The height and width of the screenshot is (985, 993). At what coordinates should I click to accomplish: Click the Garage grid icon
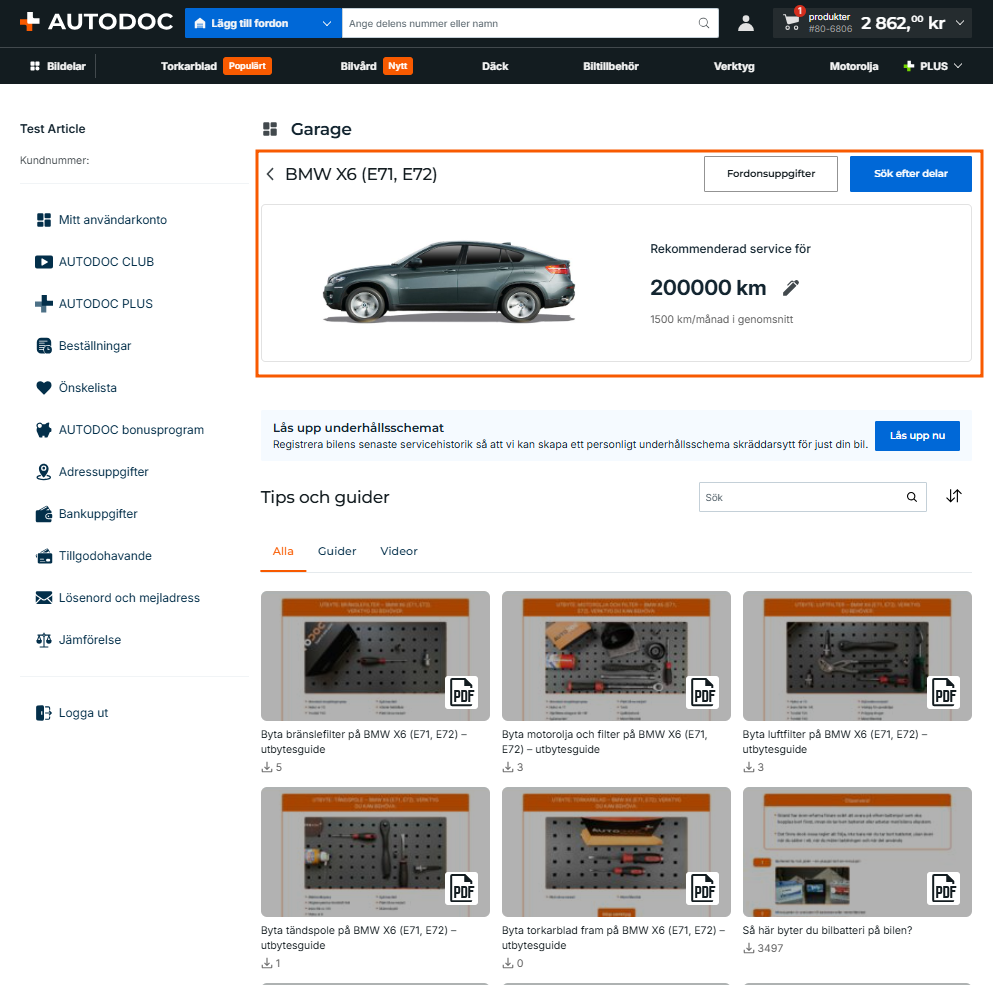point(270,129)
